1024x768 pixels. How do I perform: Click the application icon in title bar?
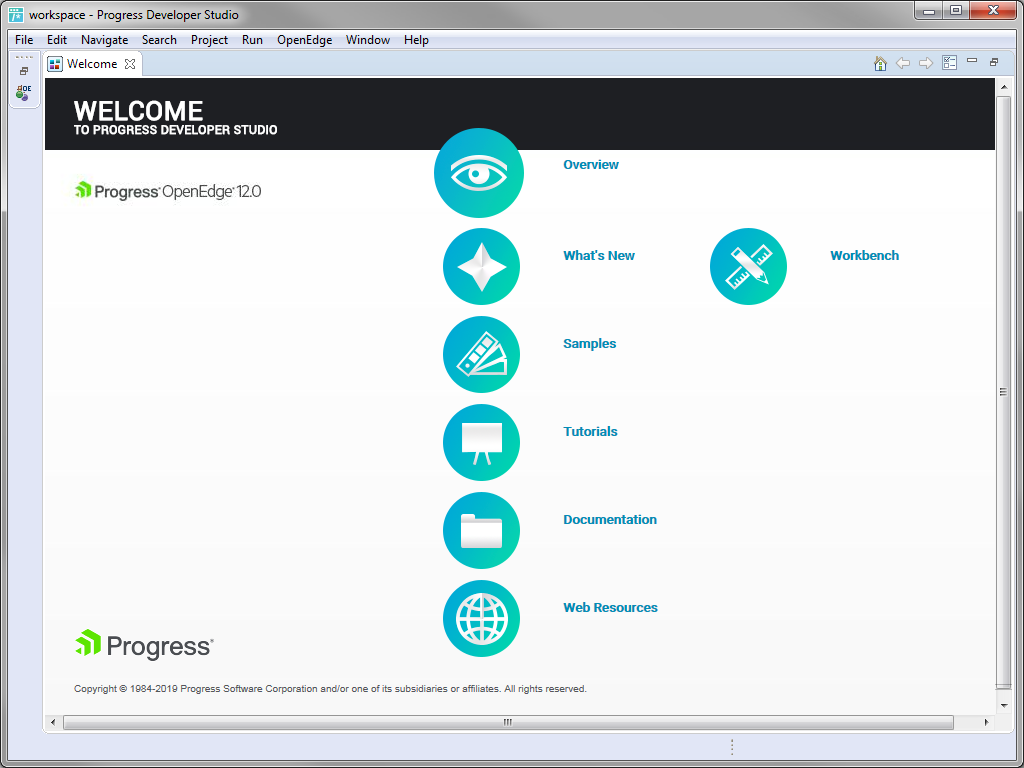pos(16,14)
